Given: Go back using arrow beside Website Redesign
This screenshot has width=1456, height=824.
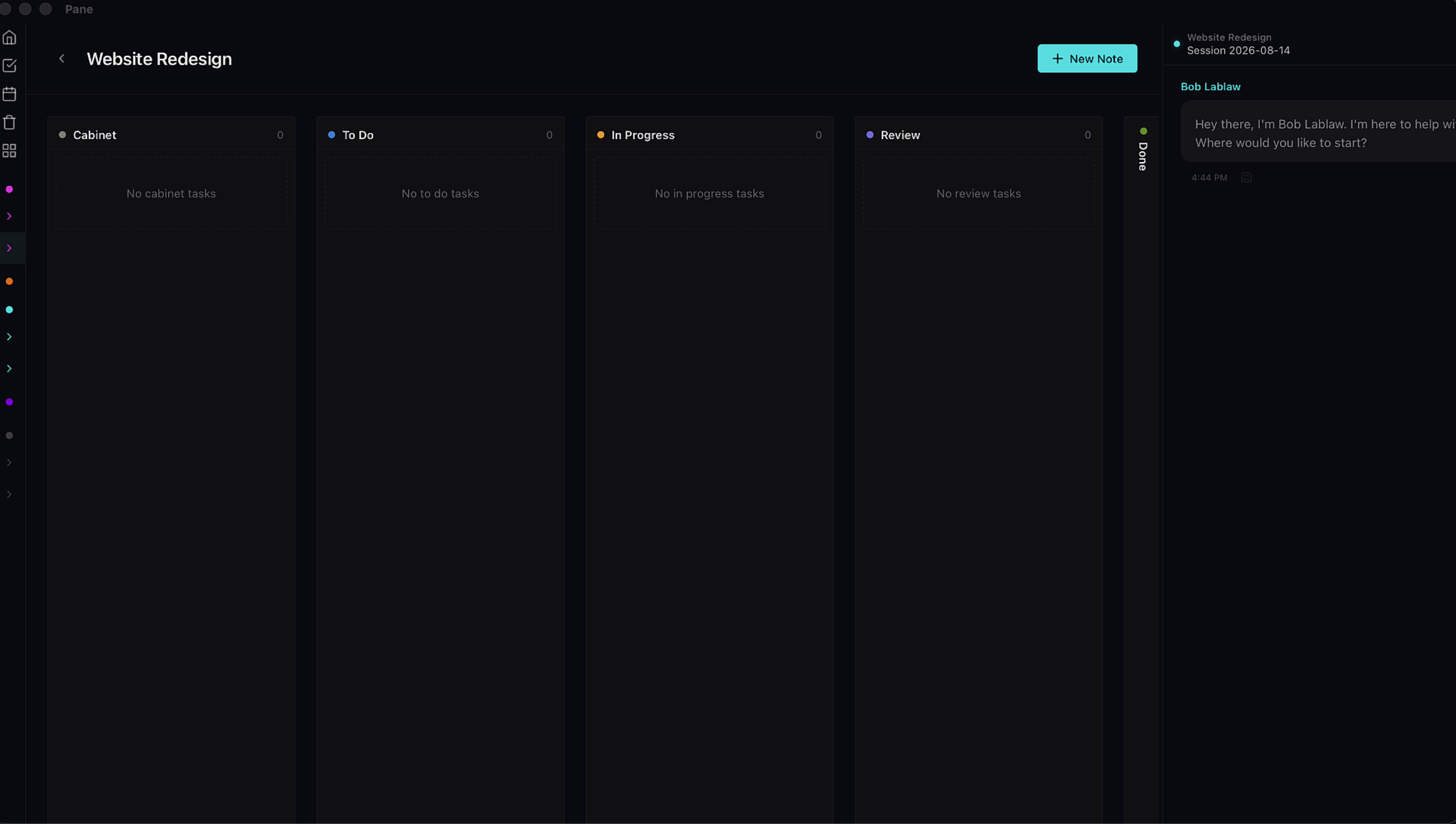Looking at the screenshot, I should pos(62,59).
